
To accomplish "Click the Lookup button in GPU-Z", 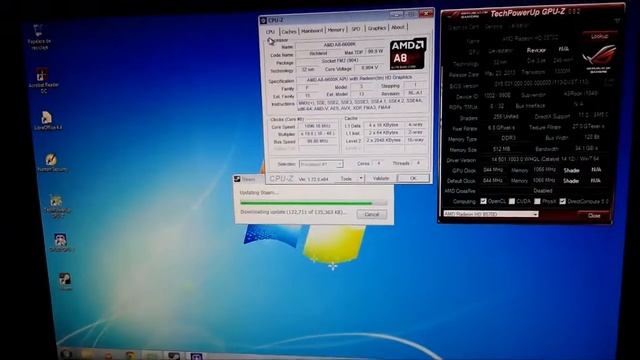I will coord(599,36).
